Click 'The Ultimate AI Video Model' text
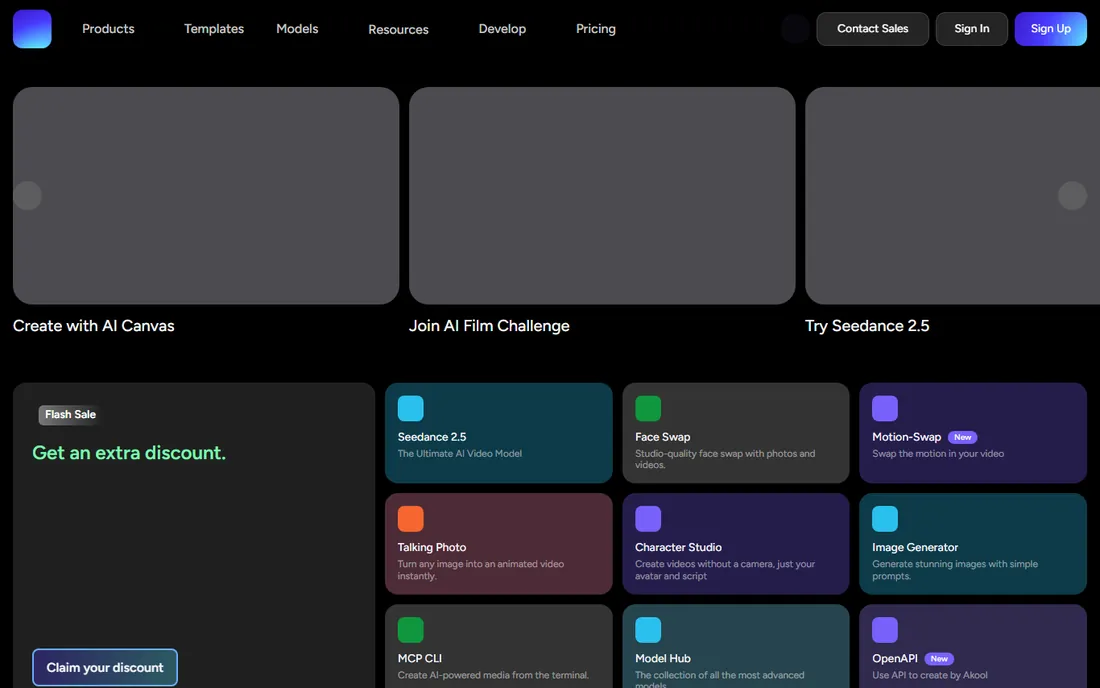The width and height of the screenshot is (1100, 688). click(460, 454)
